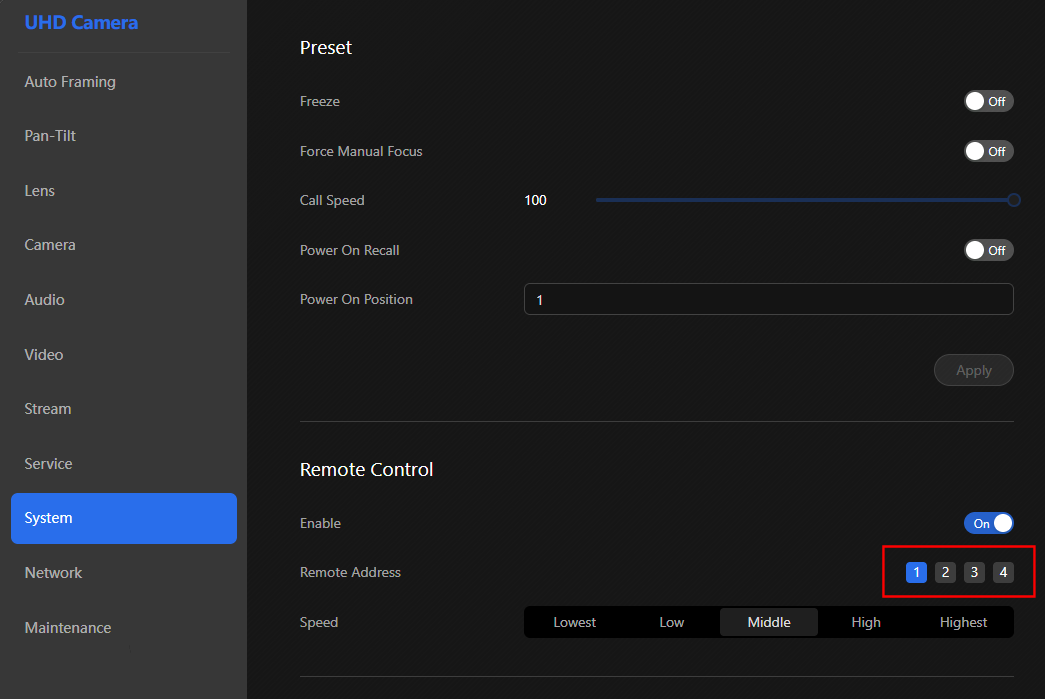
Task: Click the Power On Position input field
Action: pos(768,299)
